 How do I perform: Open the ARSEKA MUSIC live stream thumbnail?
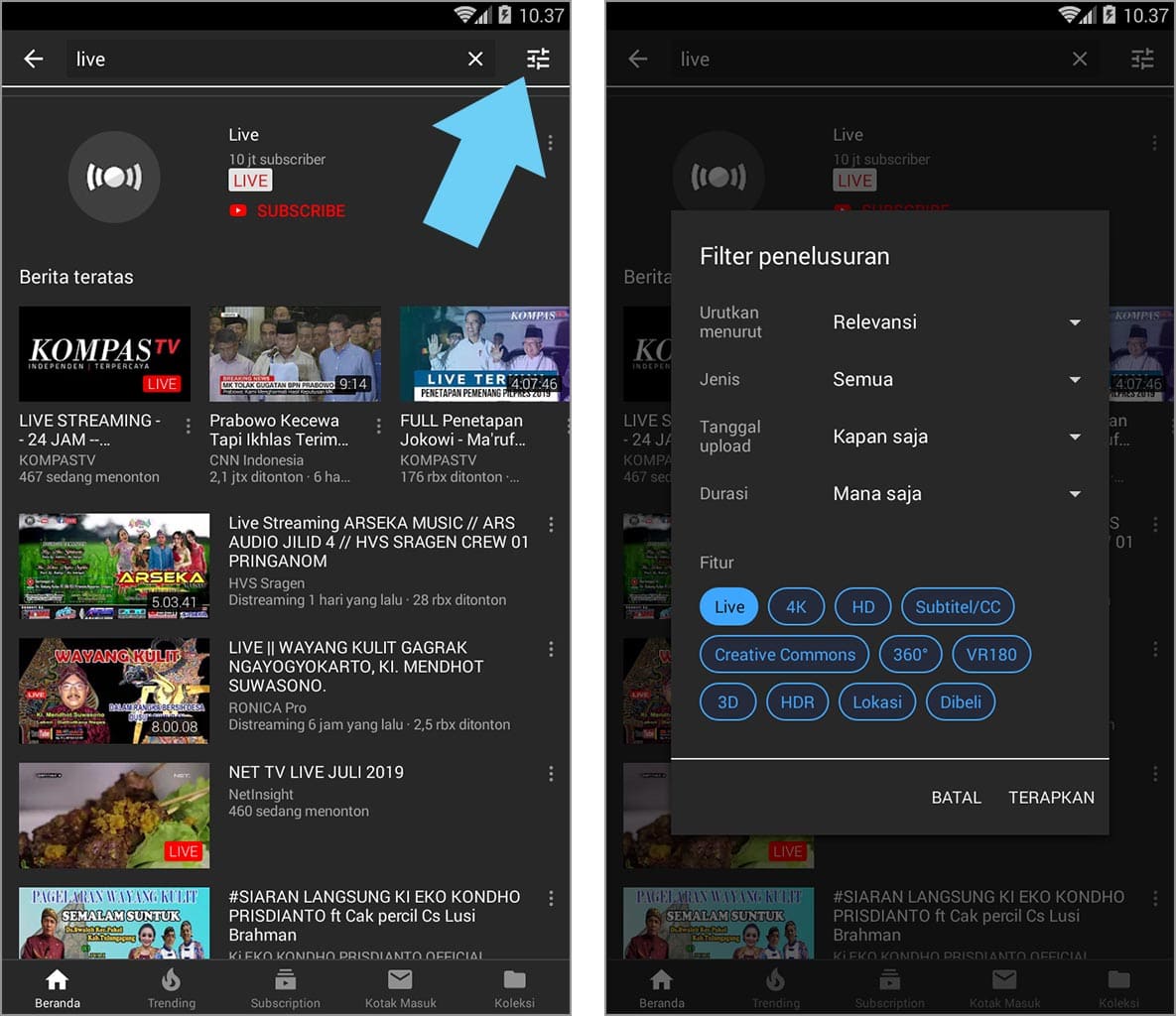[x=113, y=567]
